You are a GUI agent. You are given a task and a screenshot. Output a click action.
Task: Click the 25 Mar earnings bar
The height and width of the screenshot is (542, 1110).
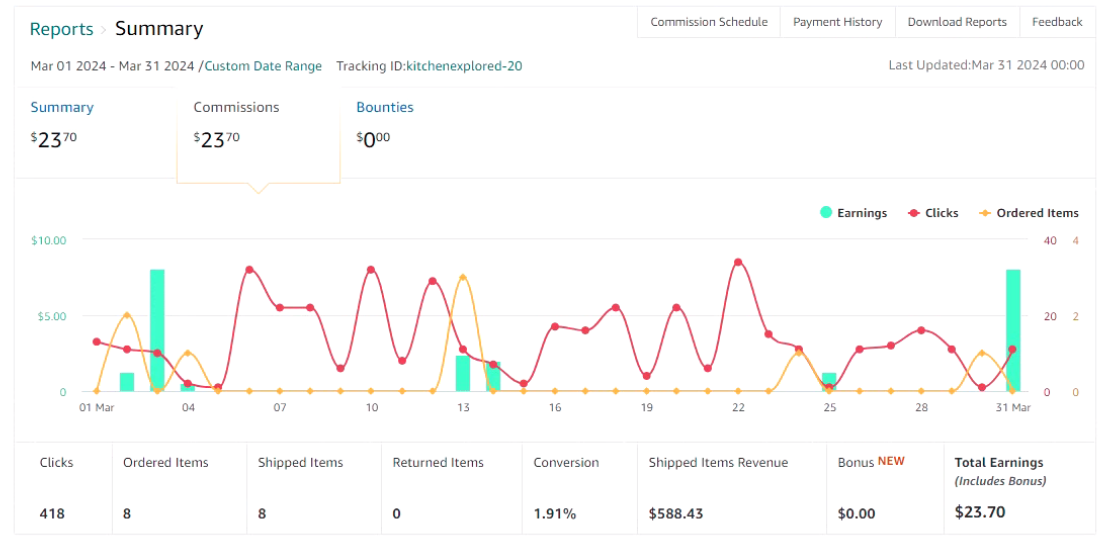829,382
